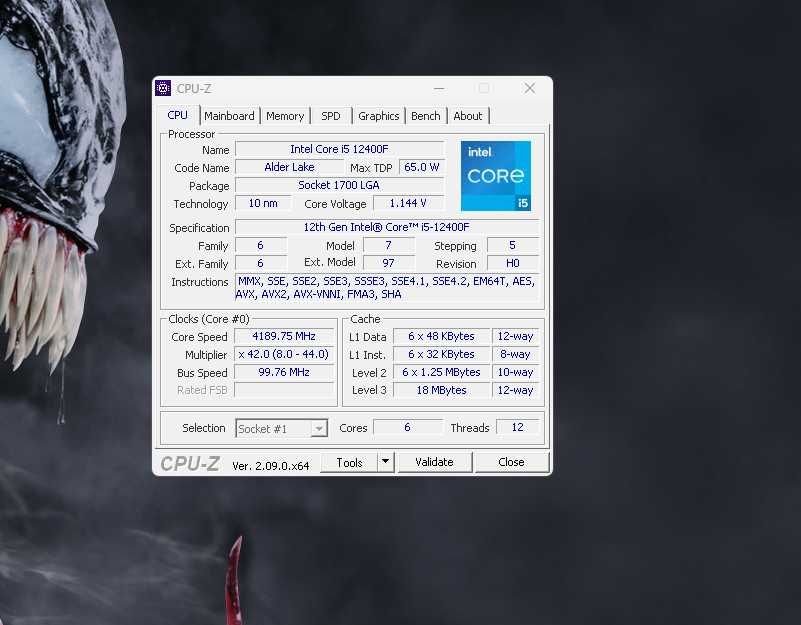Click the CPU-Z title bar icon
801x625 pixels.
163,88
